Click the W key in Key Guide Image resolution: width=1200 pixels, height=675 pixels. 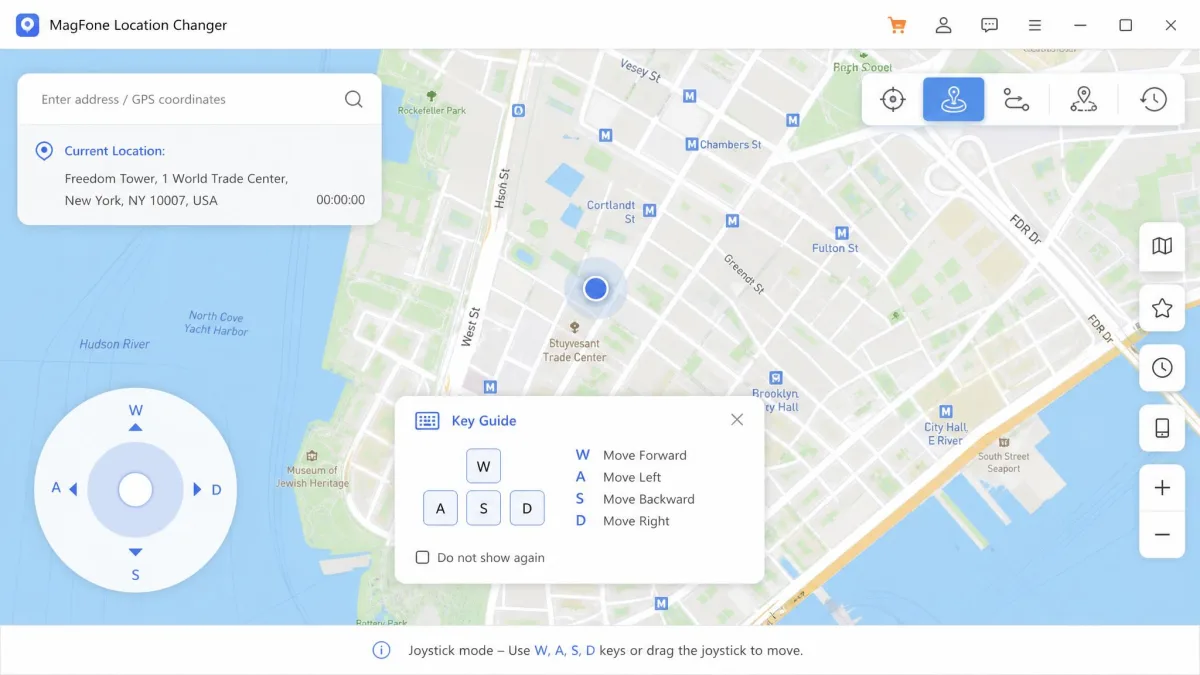[x=483, y=466]
